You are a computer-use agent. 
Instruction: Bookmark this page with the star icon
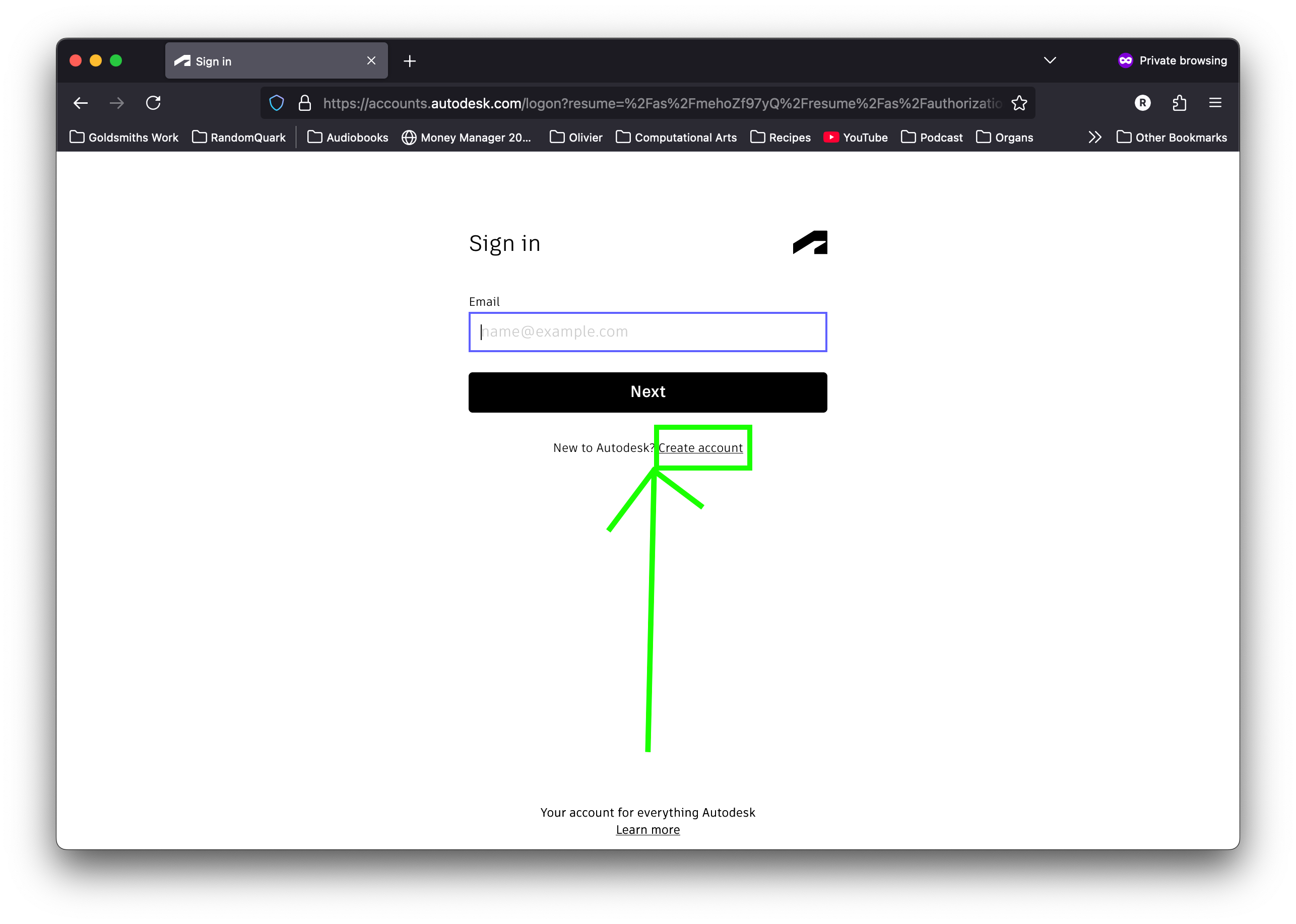[1019, 103]
